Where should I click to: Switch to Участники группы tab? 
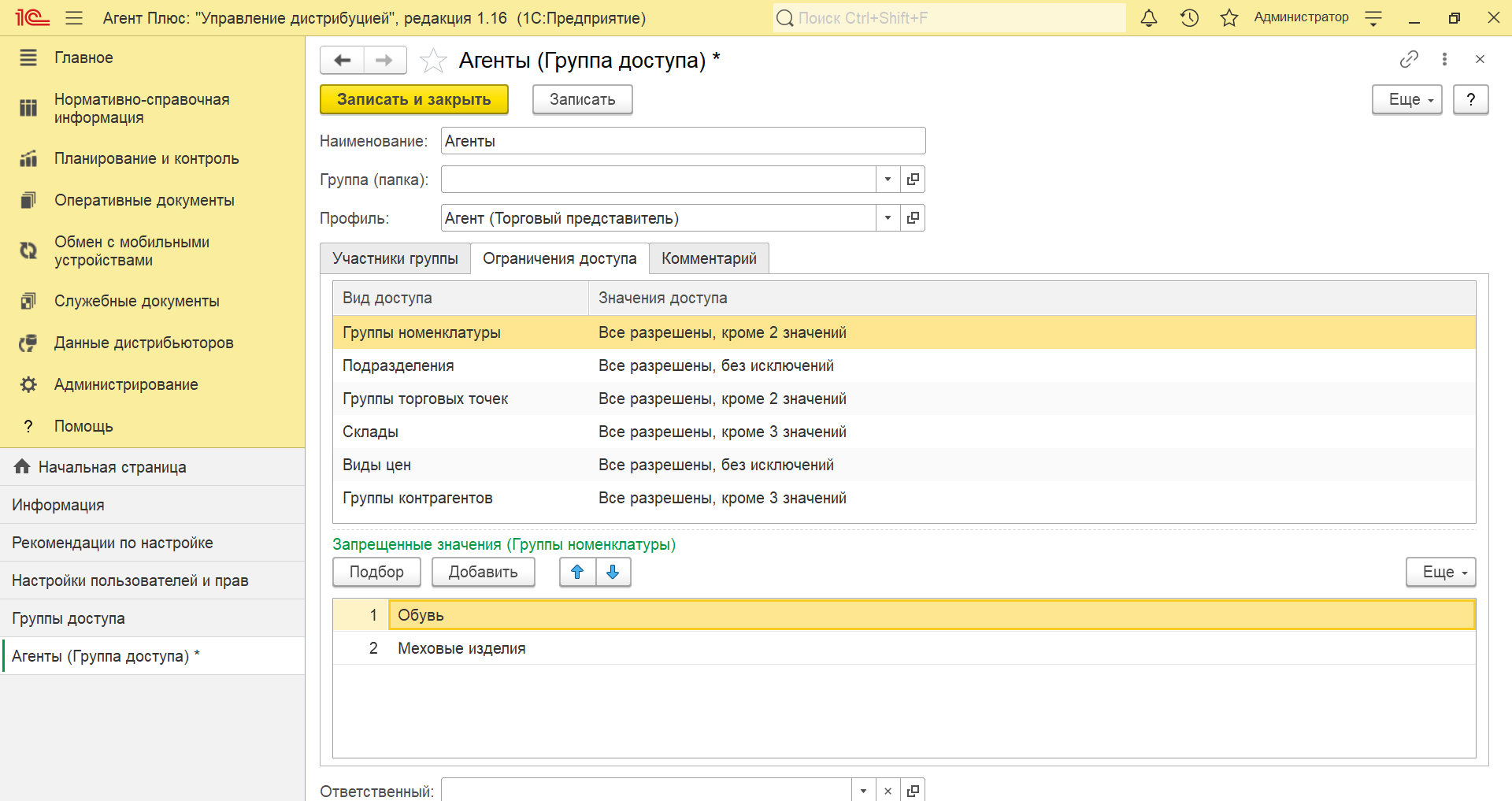(x=395, y=258)
